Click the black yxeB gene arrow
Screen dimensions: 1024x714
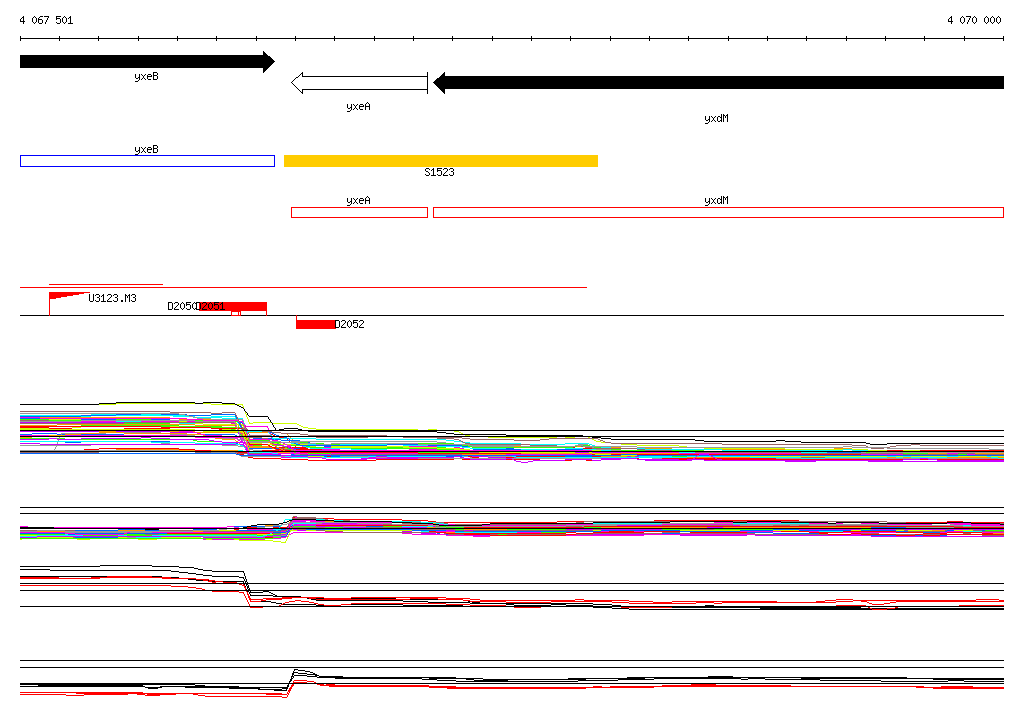(x=147, y=62)
